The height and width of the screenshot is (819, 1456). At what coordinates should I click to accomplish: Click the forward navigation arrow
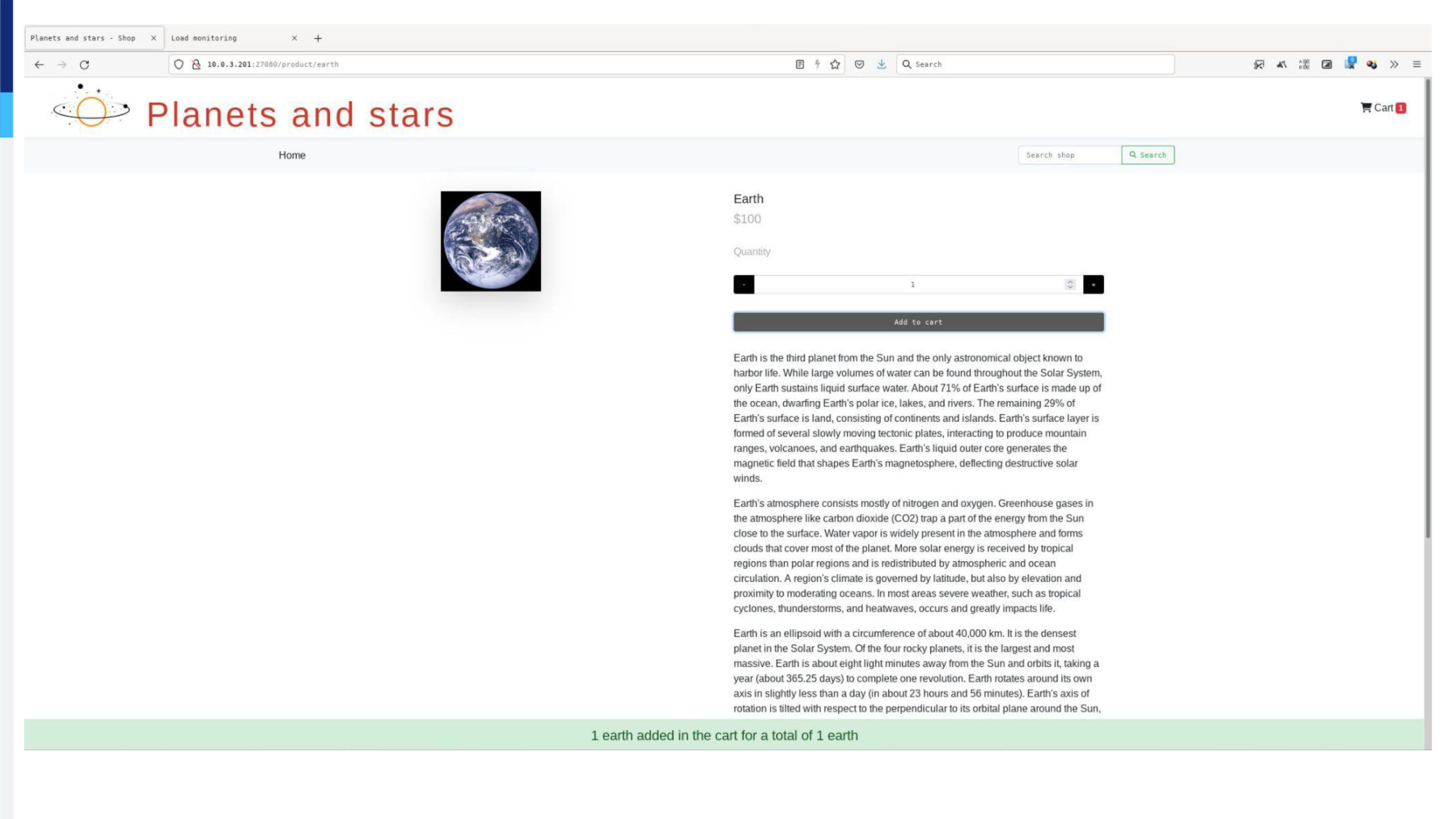pyautogui.click(x=61, y=65)
